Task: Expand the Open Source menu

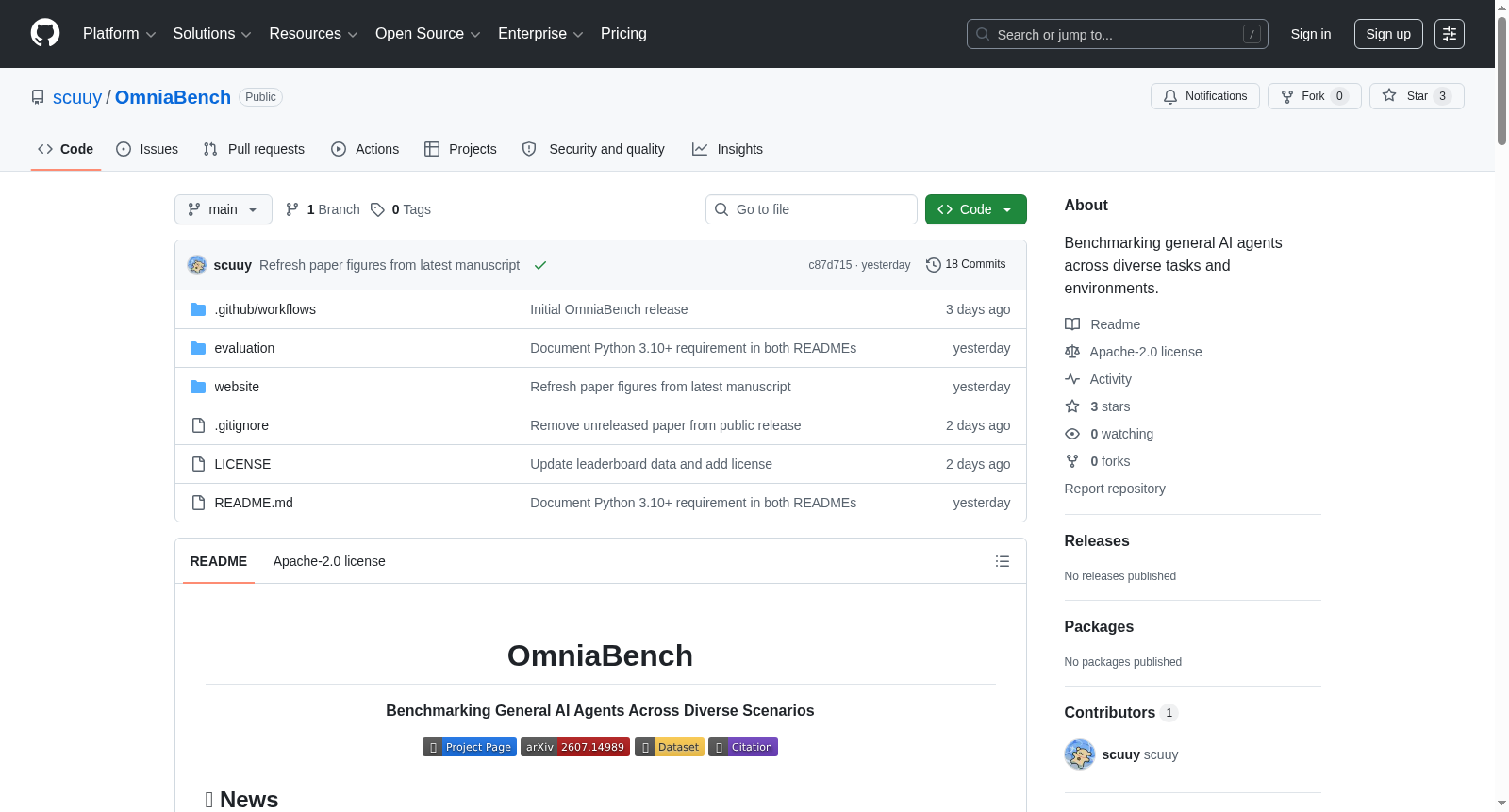Action: tap(428, 34)
